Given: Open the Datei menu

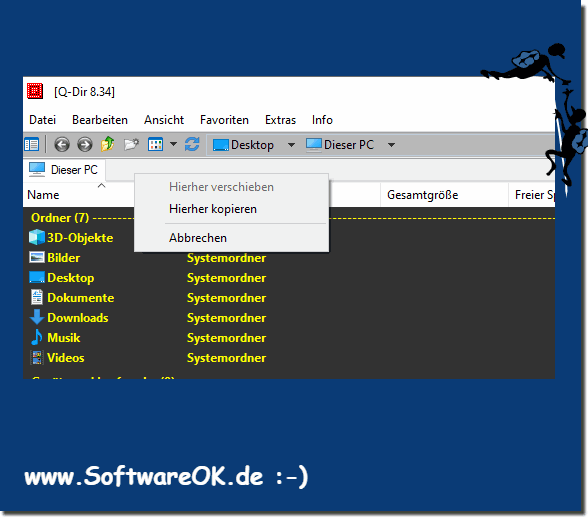Looking at the screenshot, I should click(x=42, y=120).
